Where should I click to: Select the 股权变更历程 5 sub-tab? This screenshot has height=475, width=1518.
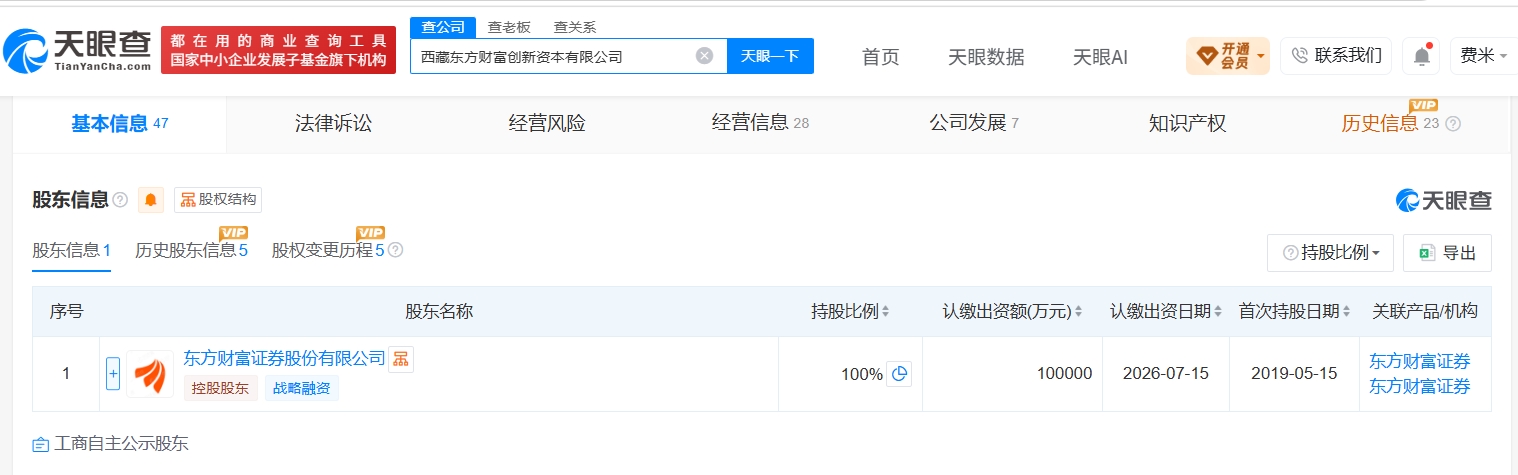[328, 250]
